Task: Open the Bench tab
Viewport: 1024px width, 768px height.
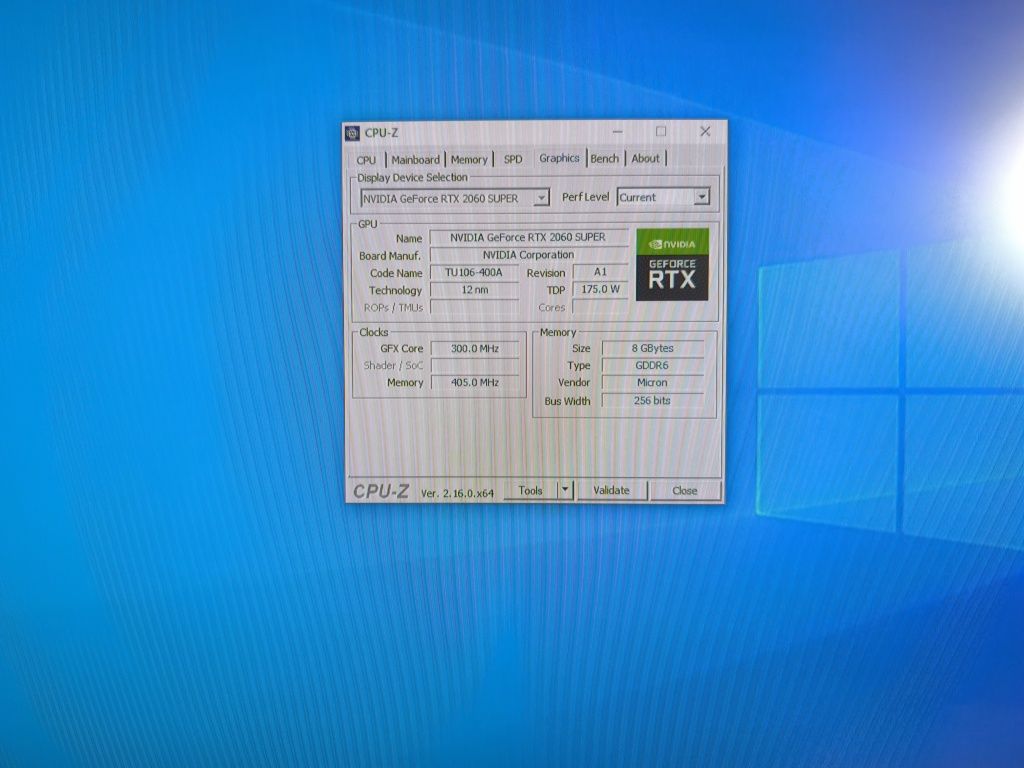Action: click(x=605, y=159)
